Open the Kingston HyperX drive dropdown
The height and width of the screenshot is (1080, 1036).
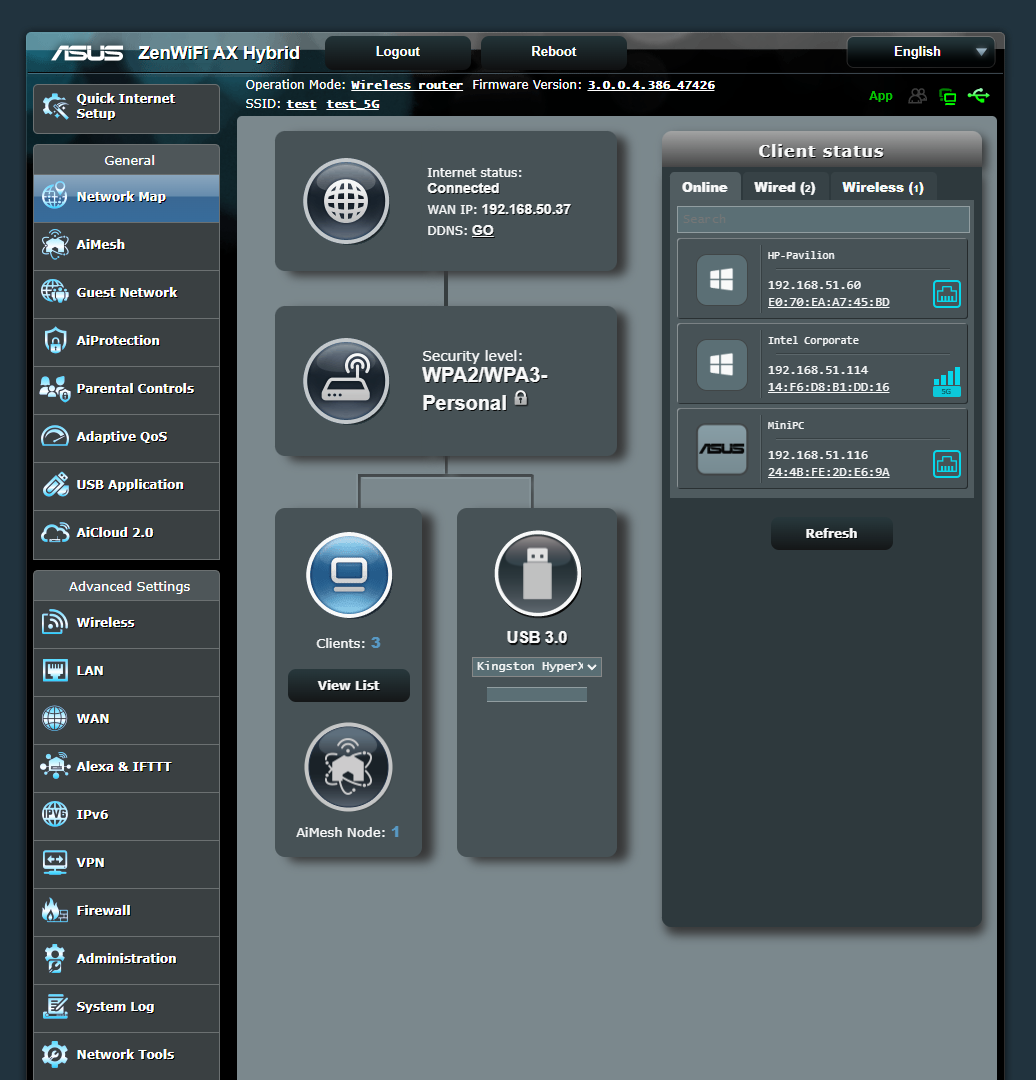click(x=537, y=666)
